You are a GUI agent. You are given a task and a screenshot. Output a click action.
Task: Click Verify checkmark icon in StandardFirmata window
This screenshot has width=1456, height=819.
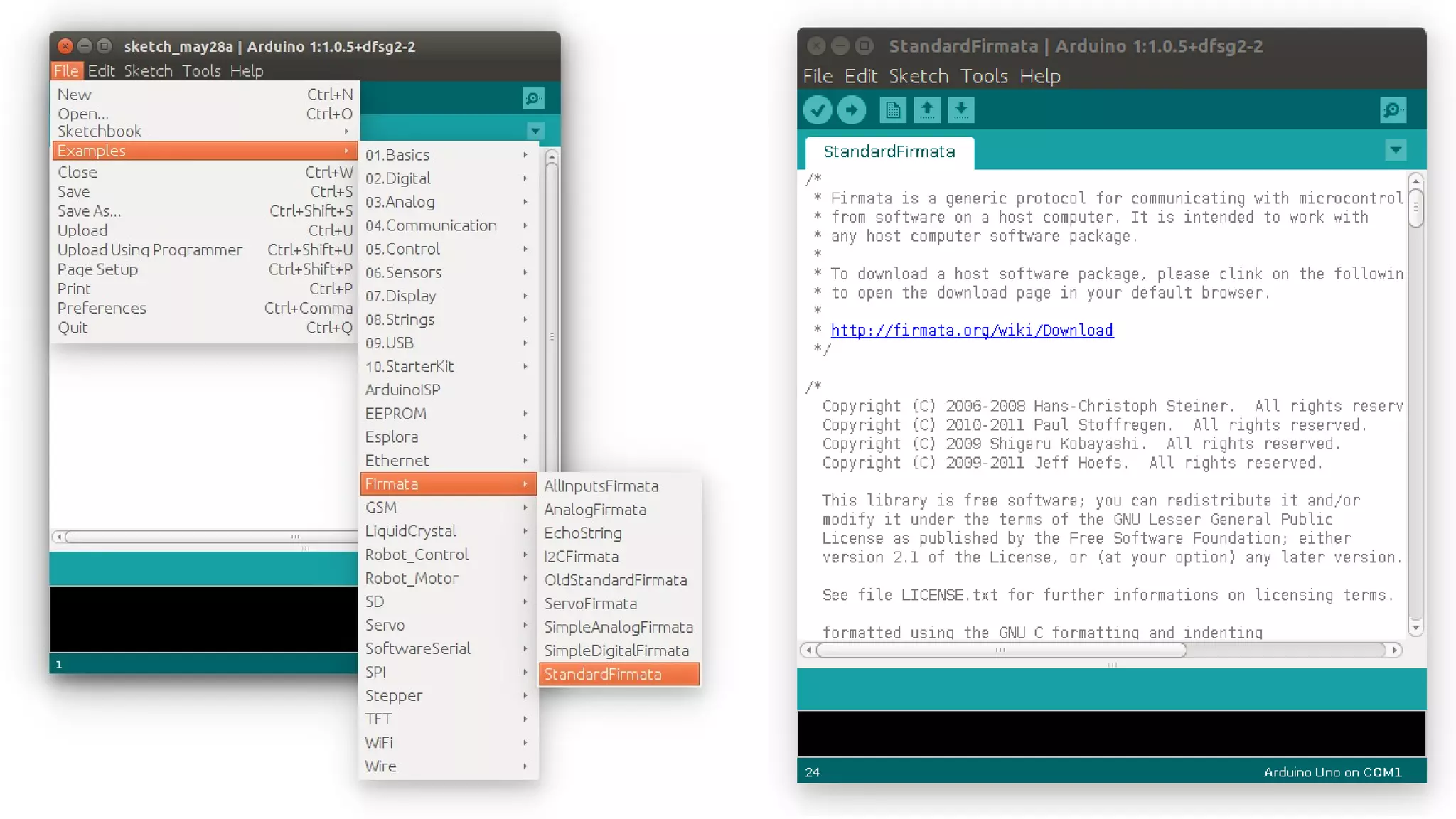coord(818,110)
